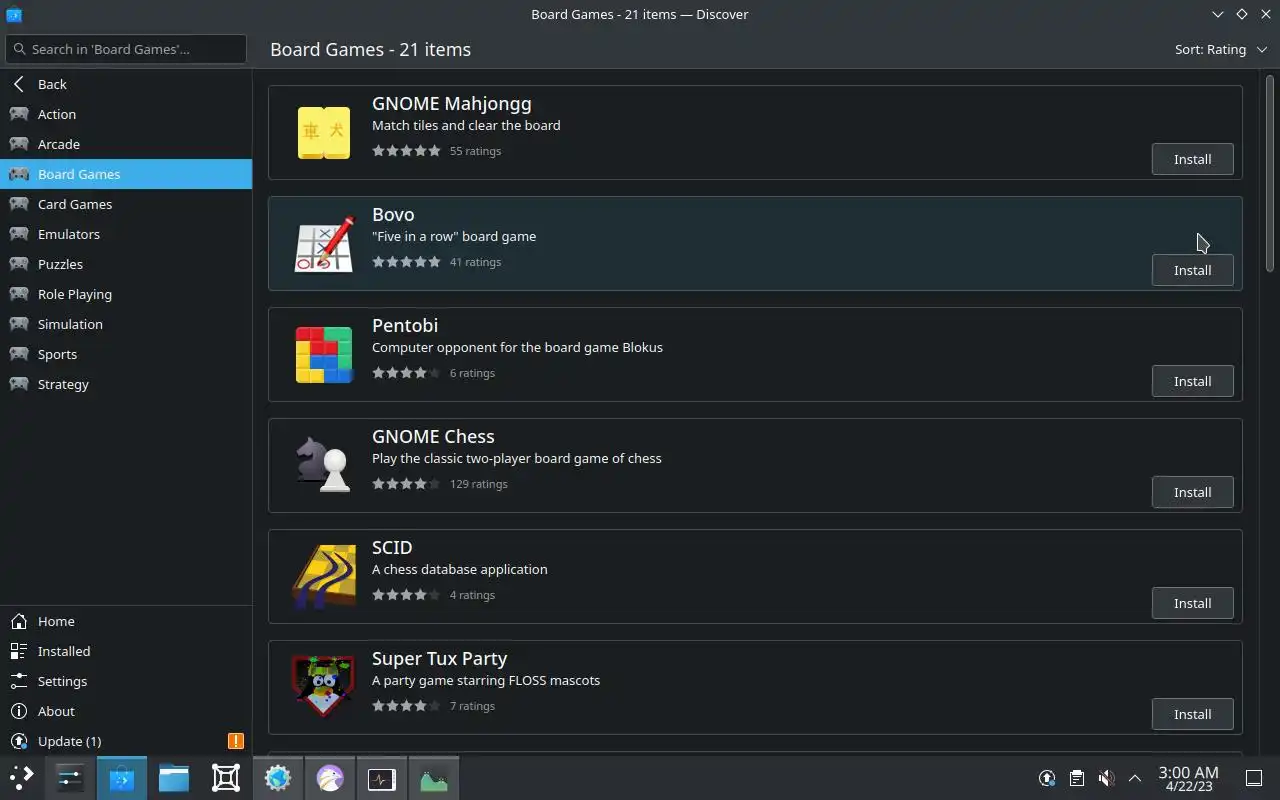Click the SCID title text
The image size is (1280, 800).
click(392, 547)
